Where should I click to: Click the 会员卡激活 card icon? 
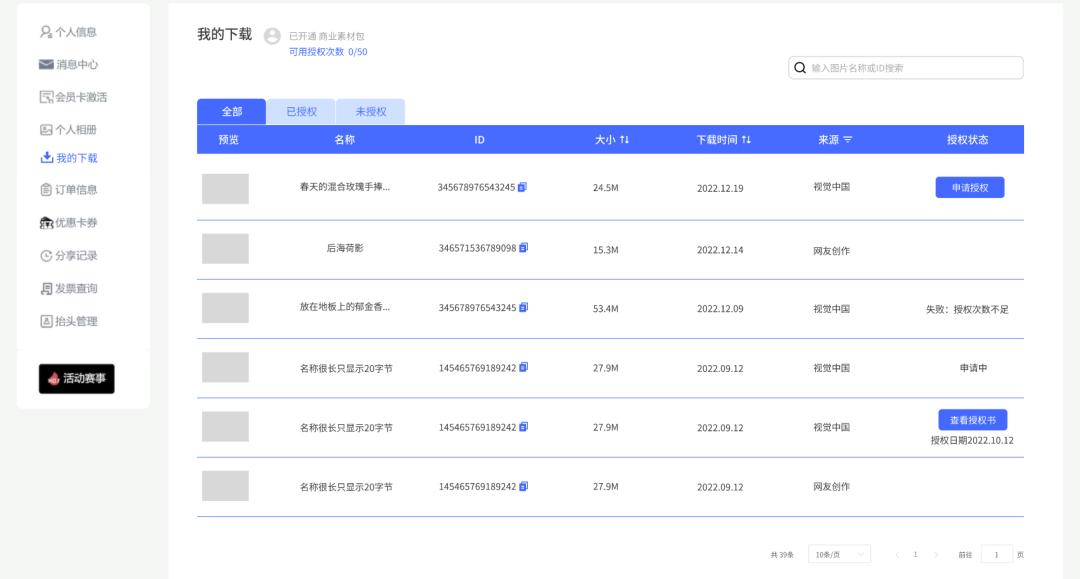point(46,97)
